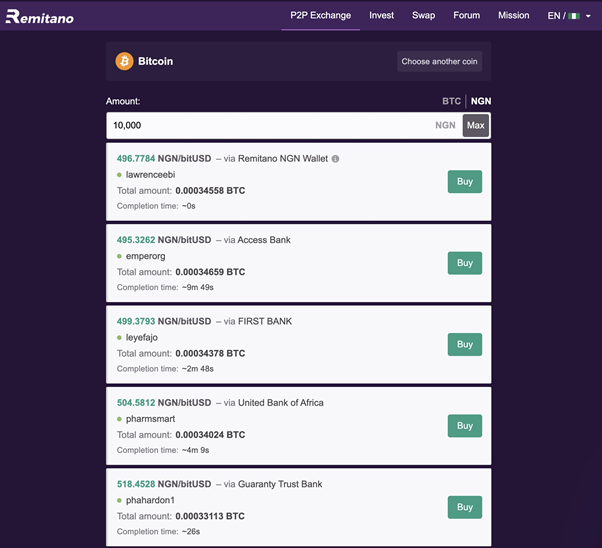Click the 518.4528 NGN/bitUSD rate
The width and height of the screenshot is (602, 548).
[x=164, y=484]
